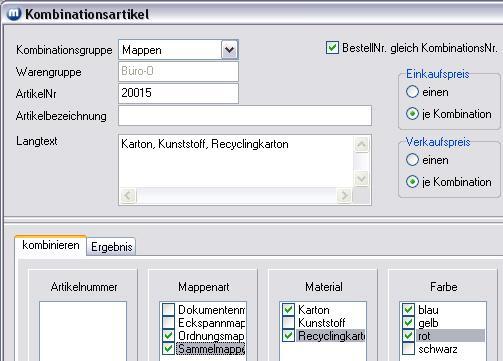
Task: Select Einkaufspreis je Kombination radio button
Action: 412,114
